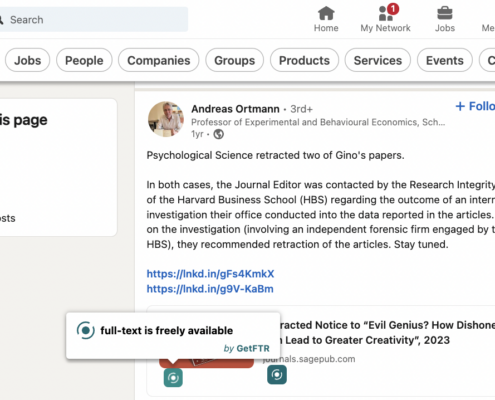The image size is (495, 400).
Task: Filter results by People
Action: (x=84, y=60)
